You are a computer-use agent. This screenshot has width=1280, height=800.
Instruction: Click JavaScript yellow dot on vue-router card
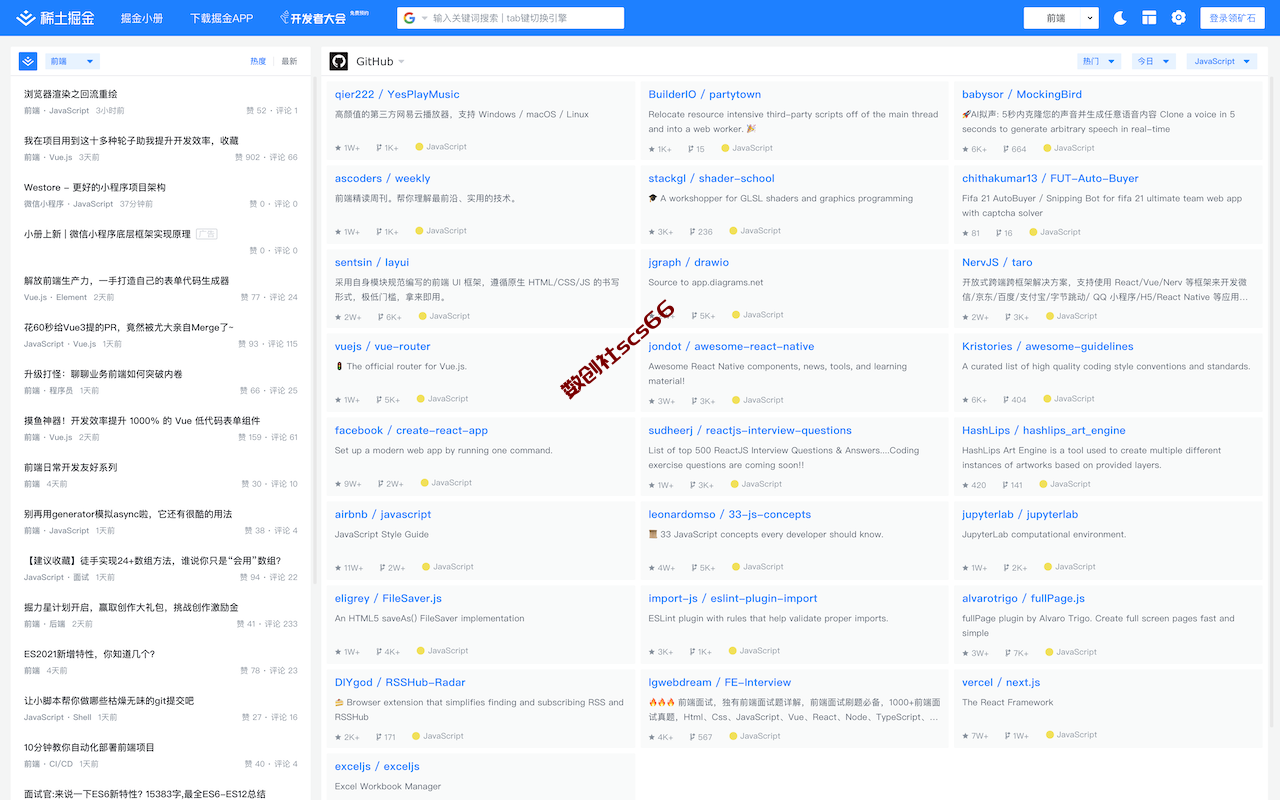(x=419, y=399)
